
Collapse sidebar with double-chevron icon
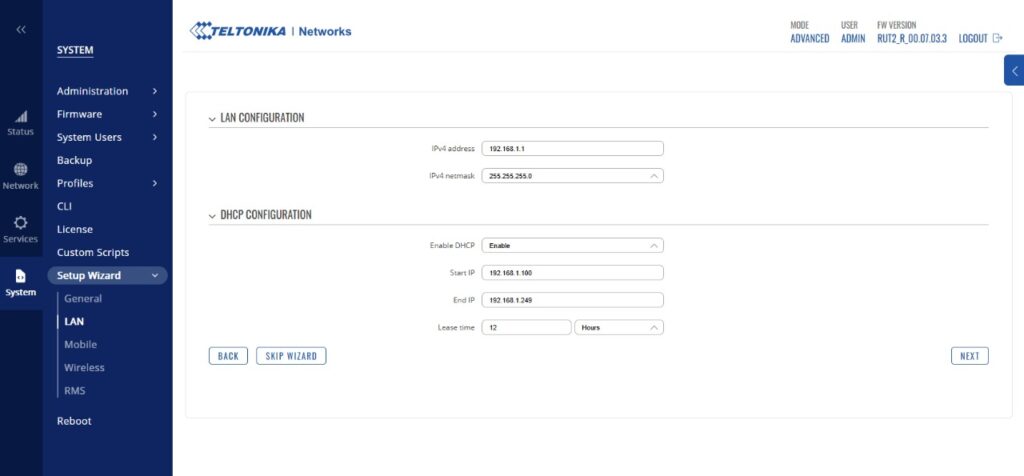coord(21,30)
